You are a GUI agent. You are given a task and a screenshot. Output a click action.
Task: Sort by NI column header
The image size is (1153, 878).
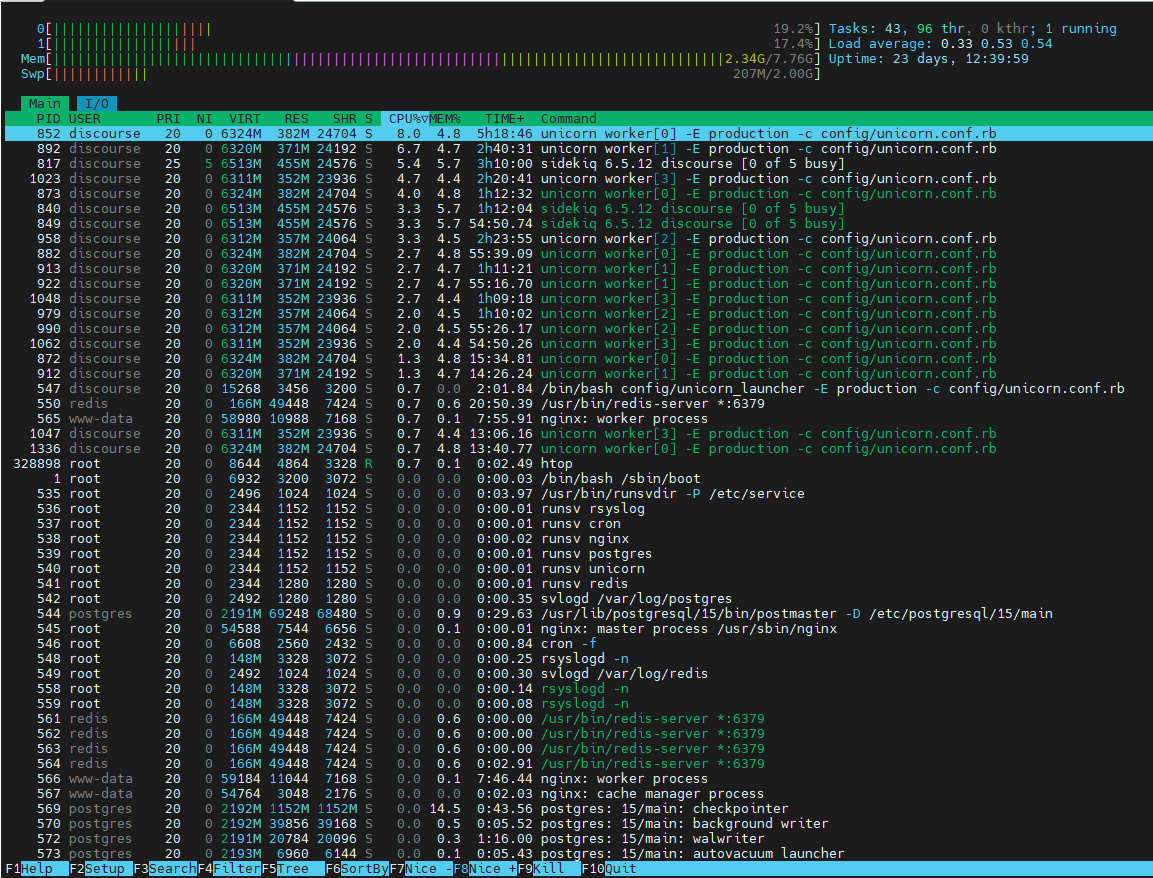(204, 118)
